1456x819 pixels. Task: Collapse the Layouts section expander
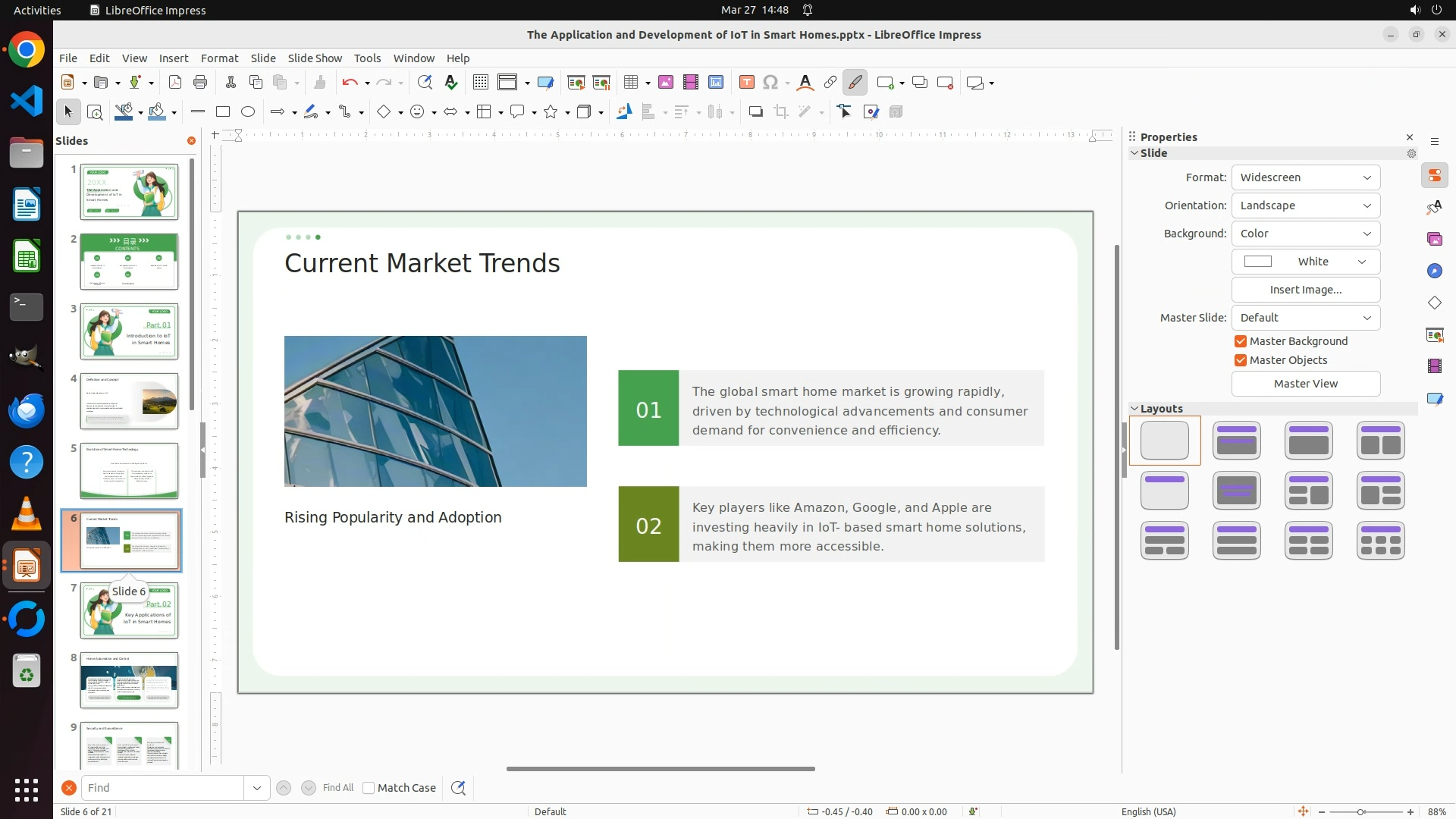click(x=1135, y=409)
